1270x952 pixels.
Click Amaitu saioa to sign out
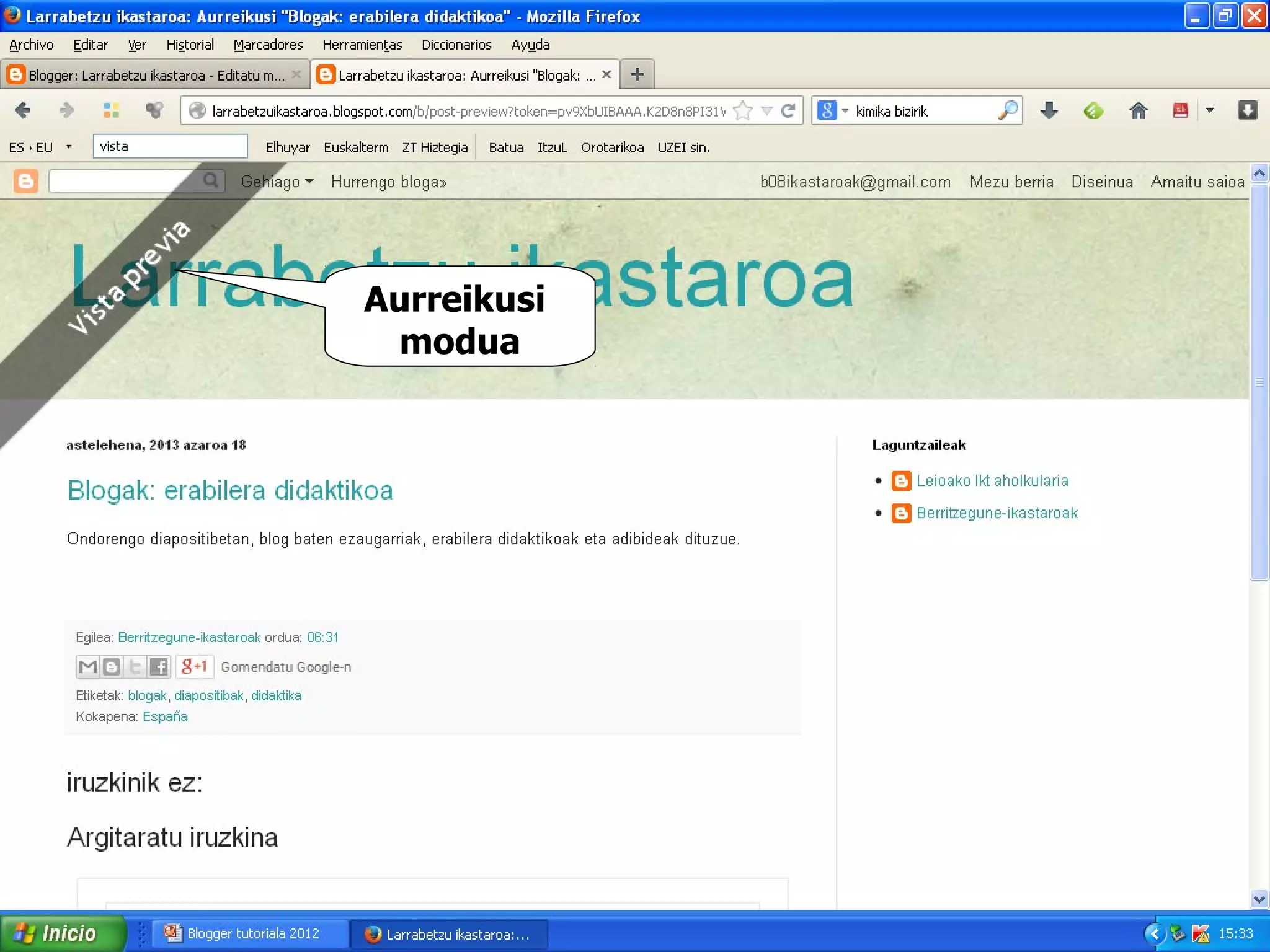(x=1197, y=182)
